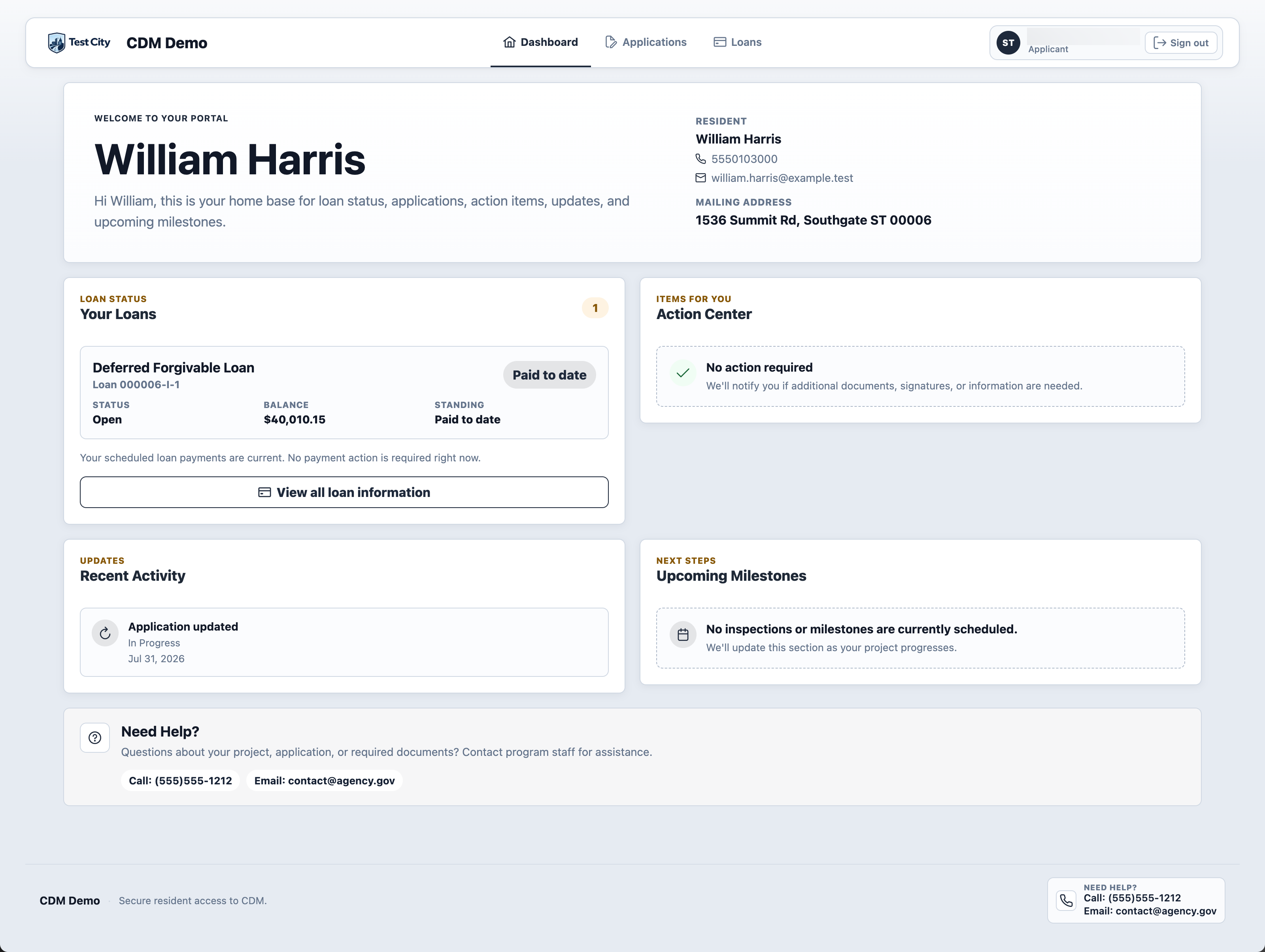Click the balance value $40,010.15
Screen dimensions: 1265x952
point(295,420)
